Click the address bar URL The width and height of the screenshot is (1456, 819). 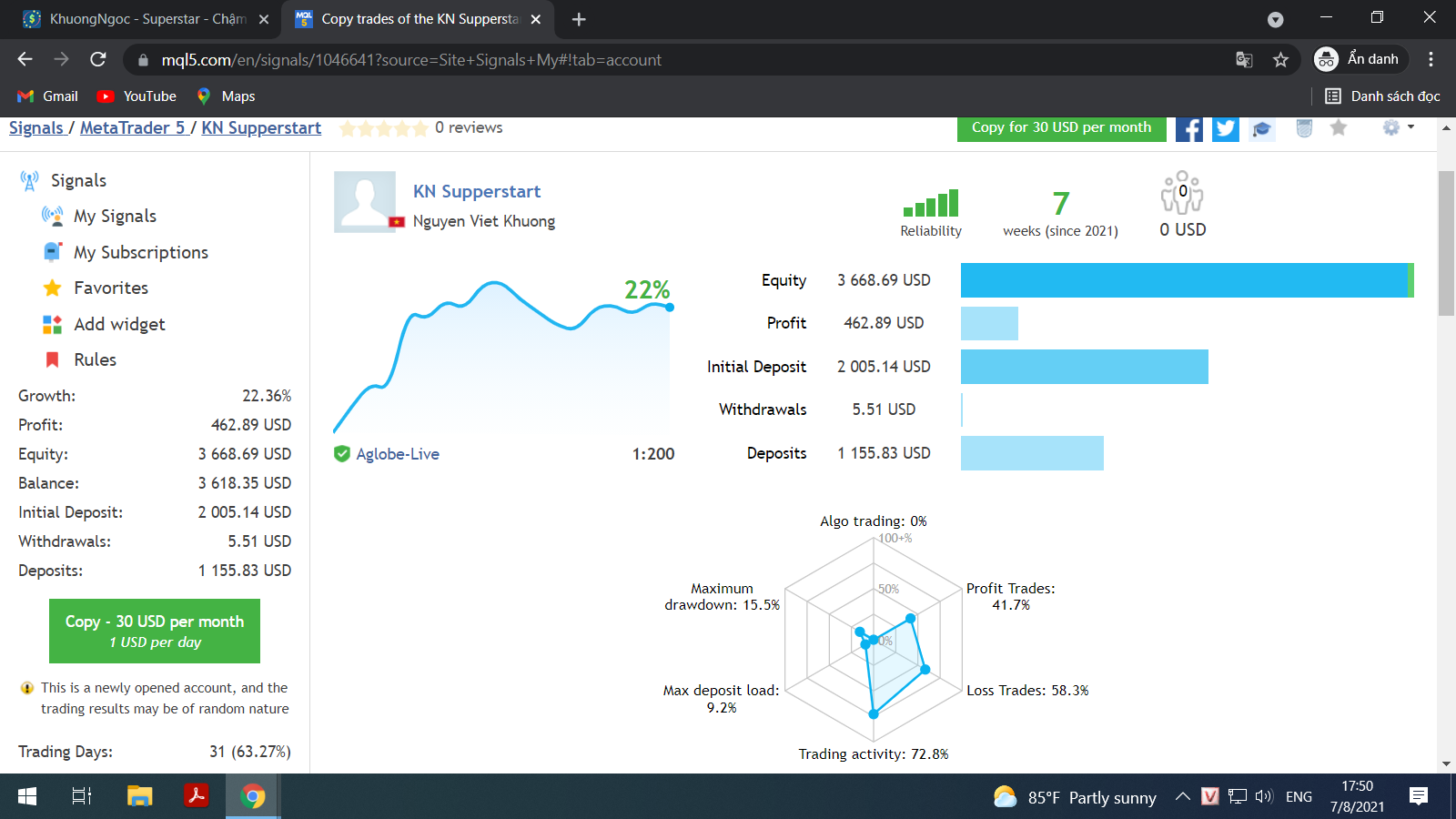tap(411, 60)
